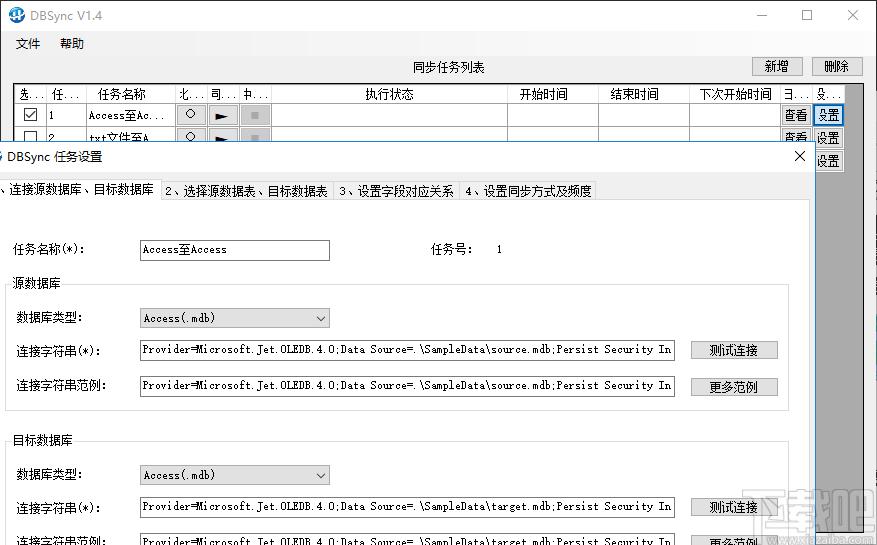The width and height of the screenshot is (877, 545).
Task: Open the 文件 menu
Action: [28, 44]
